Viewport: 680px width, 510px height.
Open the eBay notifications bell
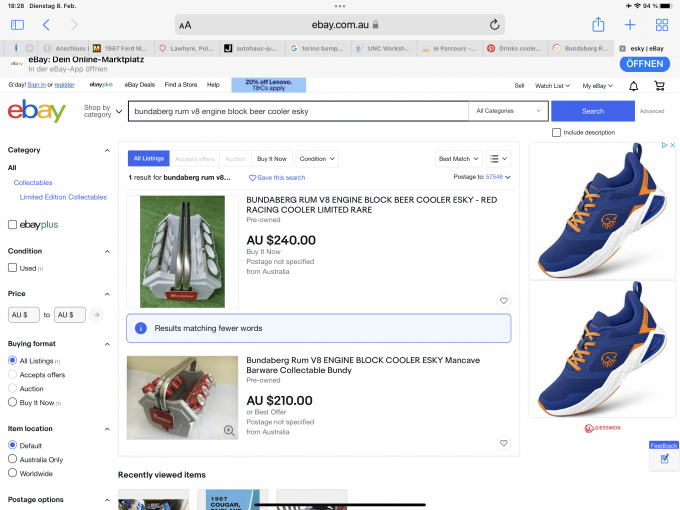pyautogui.click(x=634, y=86)
